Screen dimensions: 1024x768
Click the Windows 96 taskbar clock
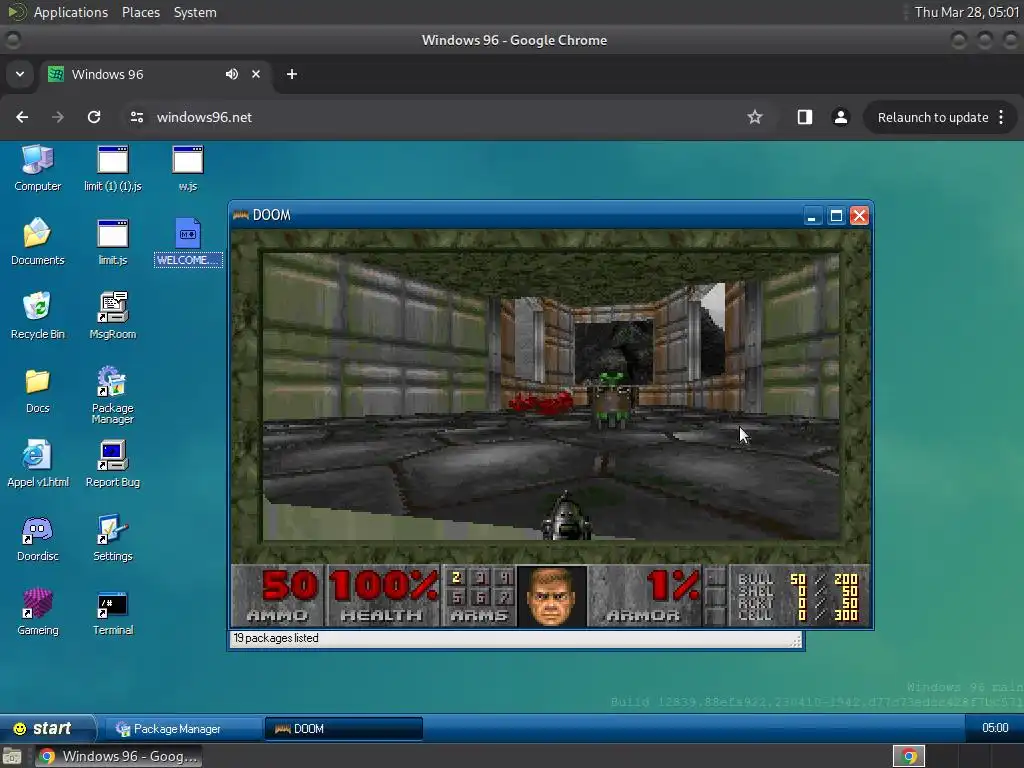pyautogui.click(x=995, y=728)
